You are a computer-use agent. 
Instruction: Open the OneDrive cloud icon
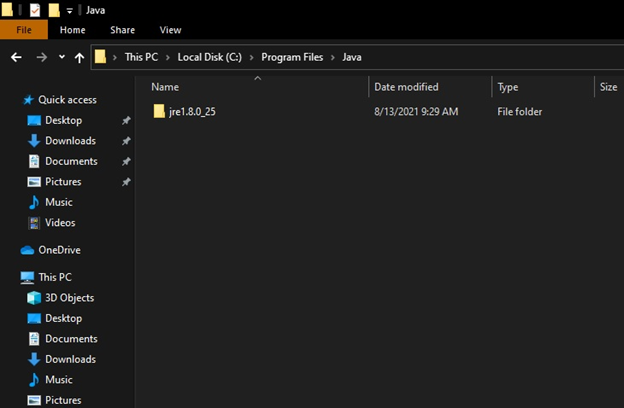coord(28,250)
